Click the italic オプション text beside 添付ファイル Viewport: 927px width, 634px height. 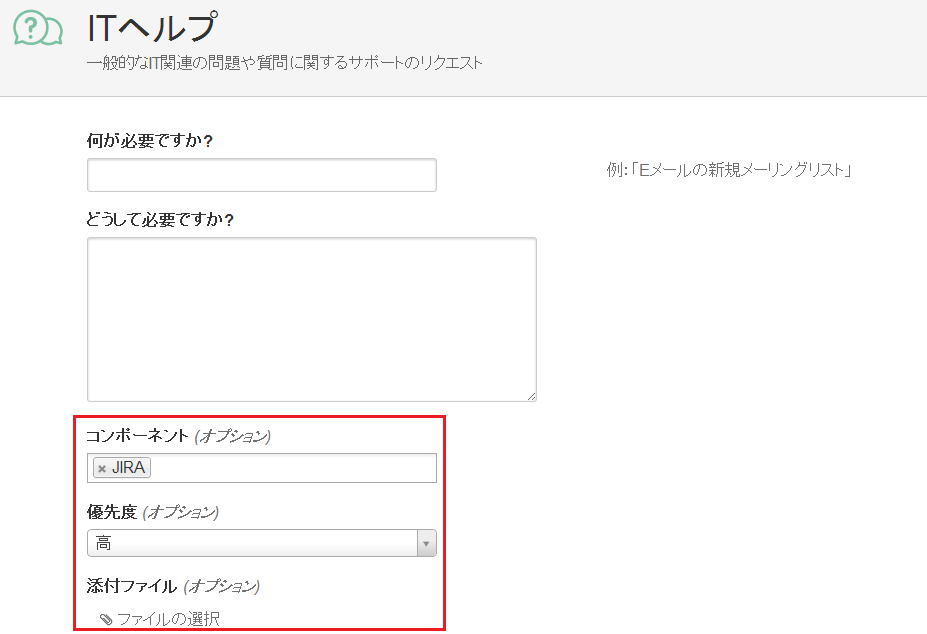pos(222,586)
